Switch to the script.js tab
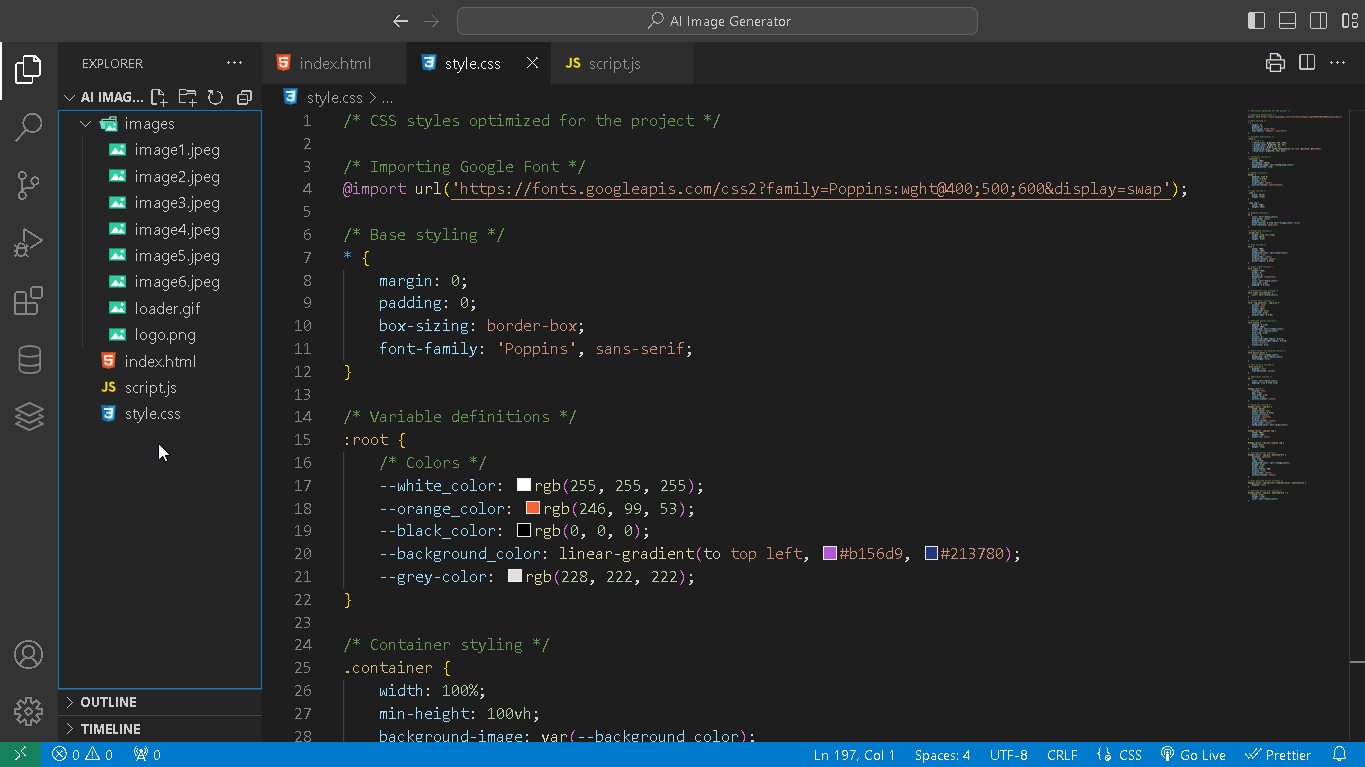Screen dimensions: 1365x767 613,62
